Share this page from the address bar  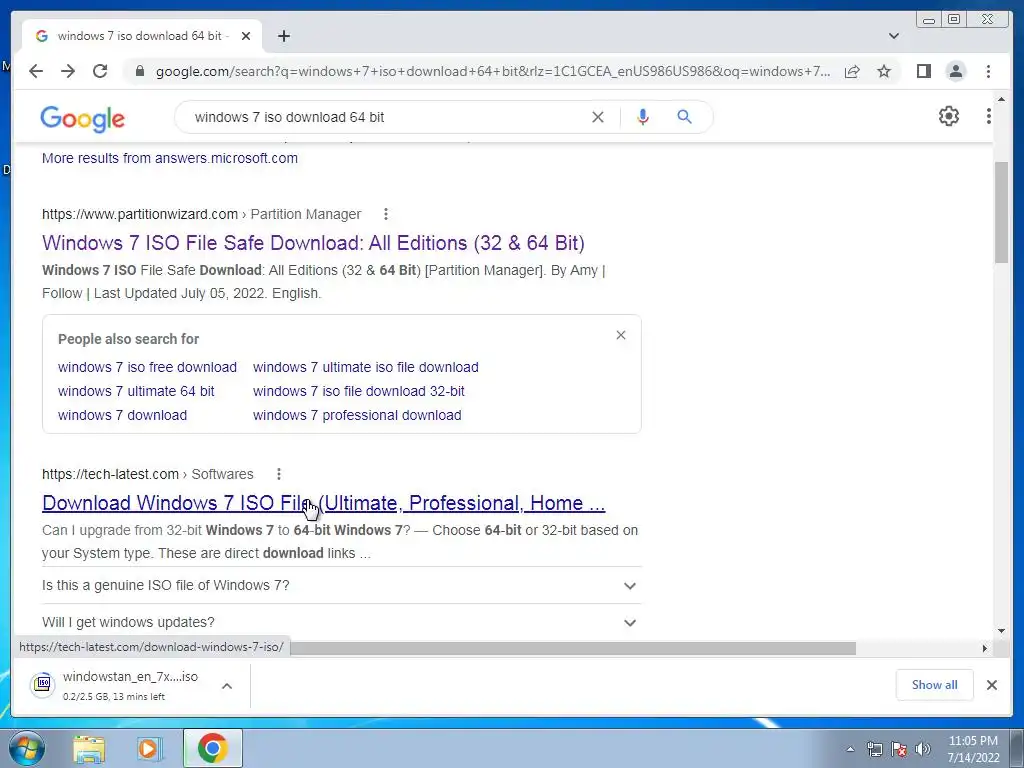[852, 71]
